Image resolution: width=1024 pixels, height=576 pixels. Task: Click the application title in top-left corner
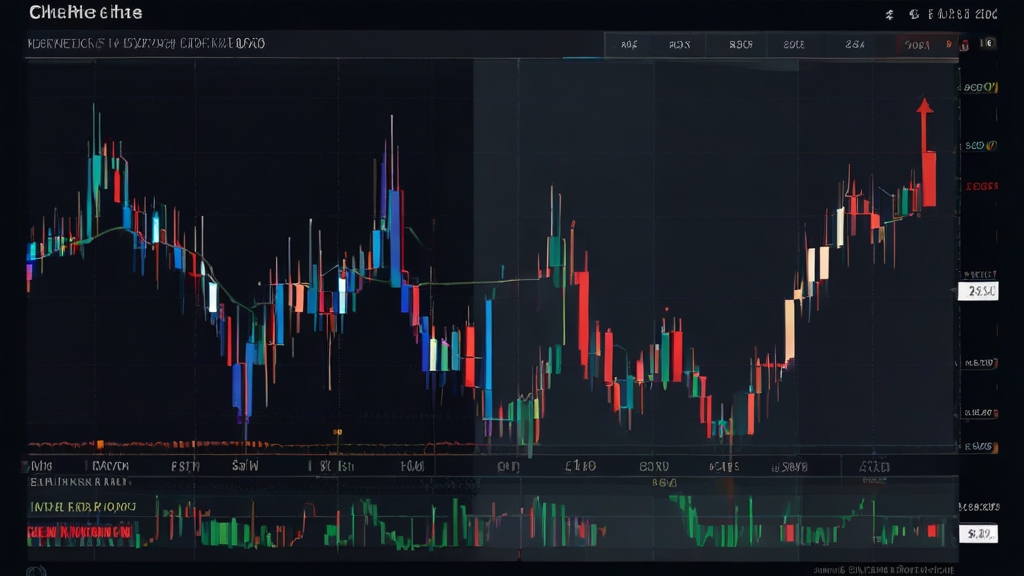(x=86, y=13)
